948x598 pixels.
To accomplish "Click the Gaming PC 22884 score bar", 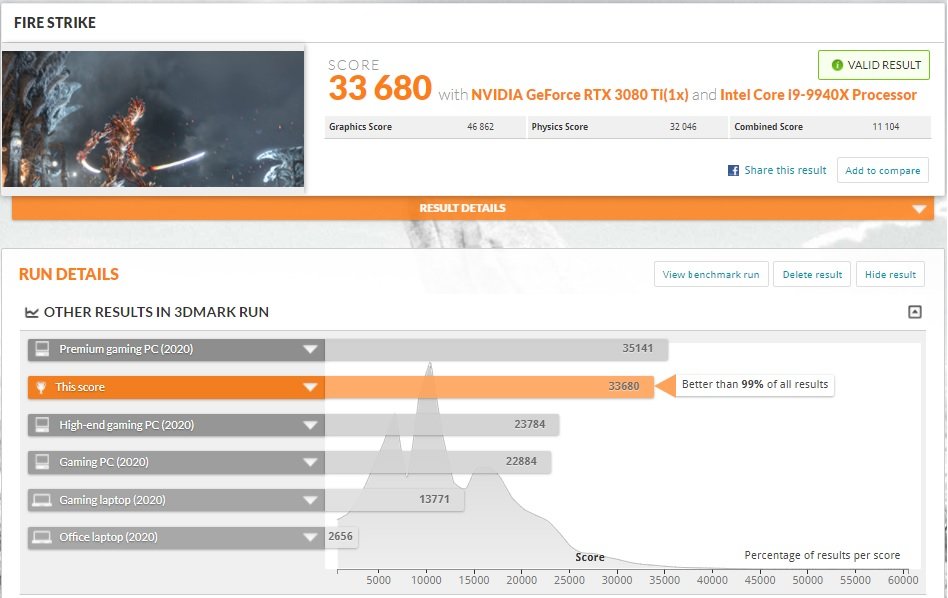I will tap(438, 462).
